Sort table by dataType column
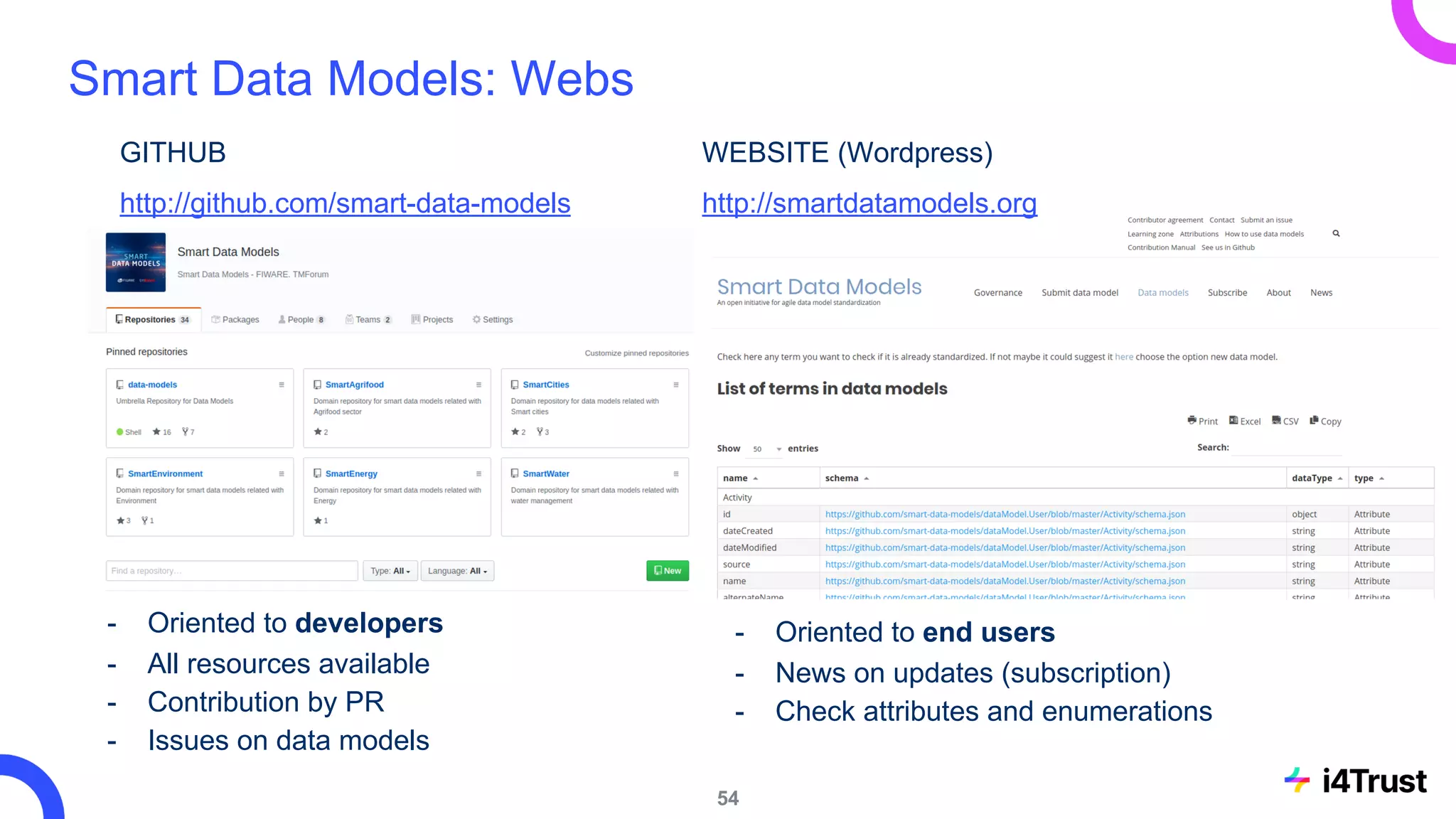1456x819 pixels. (x=1317, y=478)
